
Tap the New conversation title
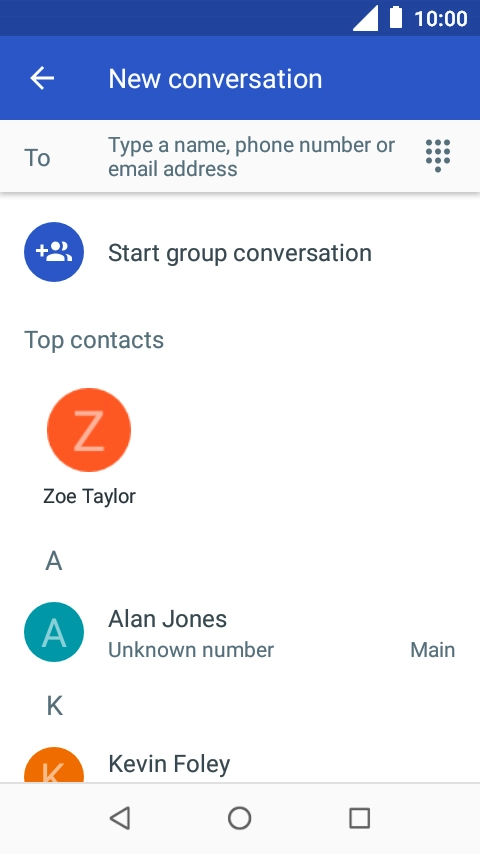215,78
